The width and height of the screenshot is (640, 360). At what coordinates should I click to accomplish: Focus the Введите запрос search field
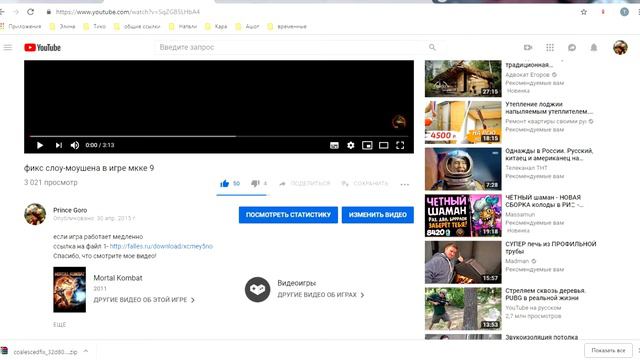[291, 47]
